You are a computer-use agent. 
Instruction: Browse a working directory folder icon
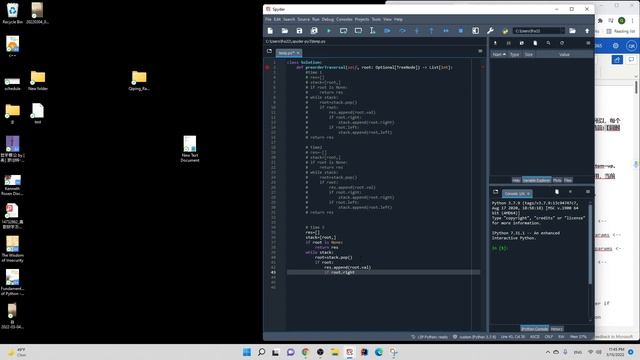tap(573, 31)
